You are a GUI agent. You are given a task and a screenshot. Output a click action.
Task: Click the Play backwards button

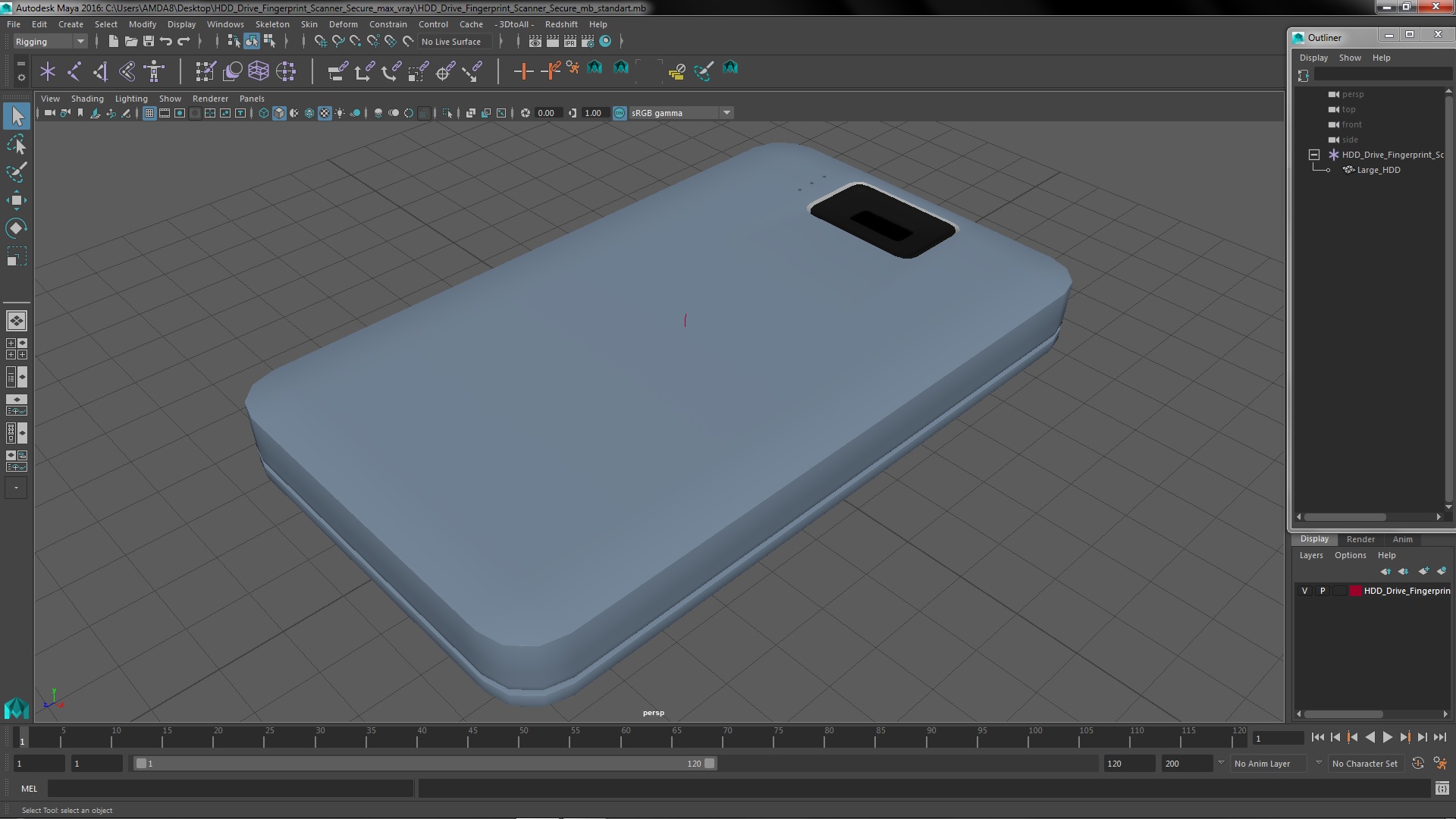1370,737
